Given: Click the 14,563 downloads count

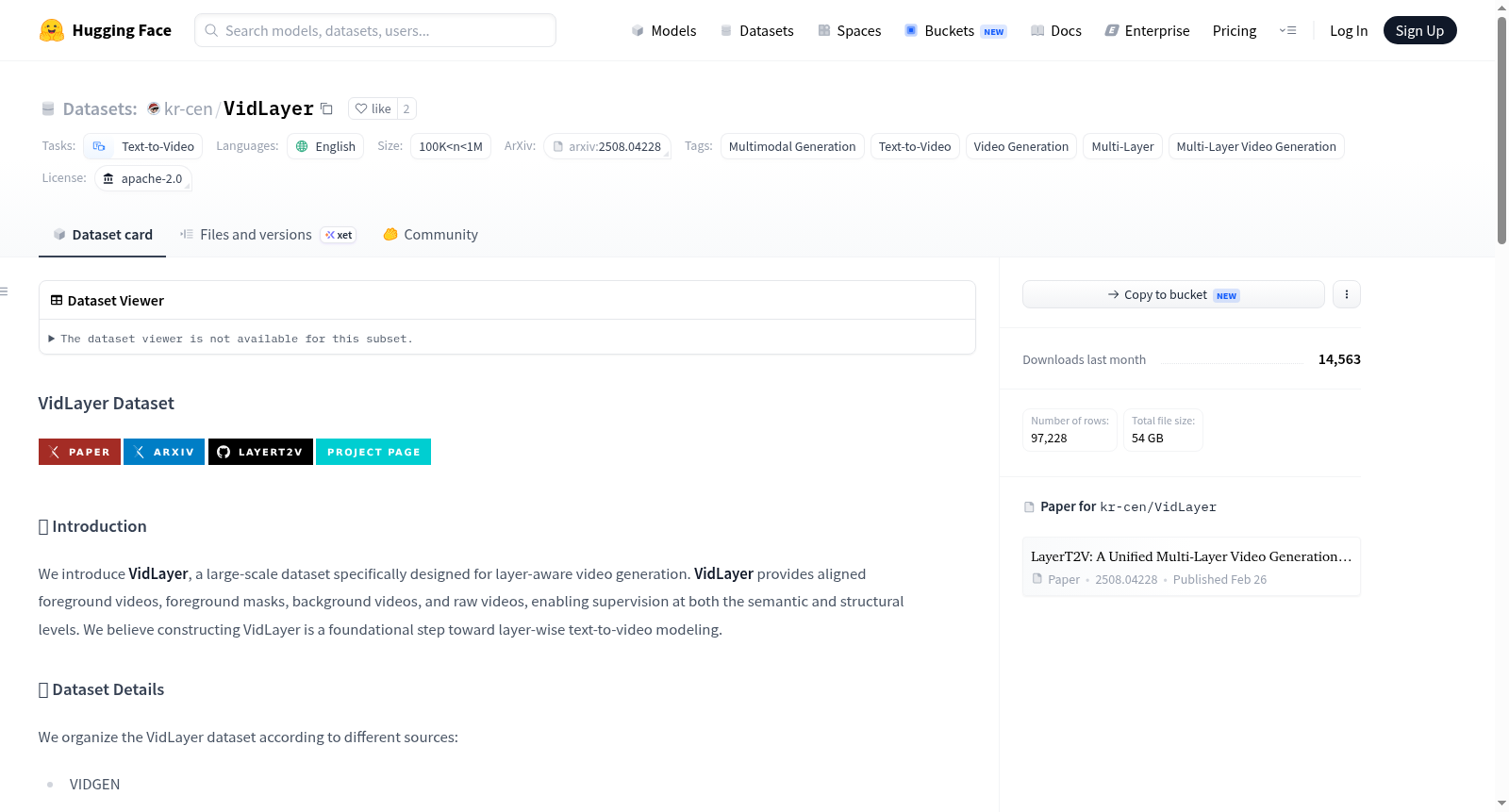Looking at the screenshot, I should (x=1339, y=359).
